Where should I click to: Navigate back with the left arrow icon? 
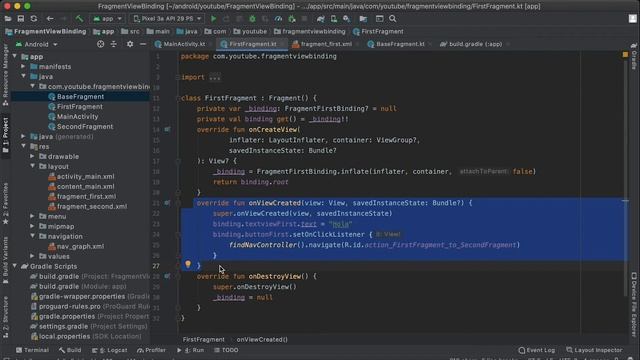[50, 19]
